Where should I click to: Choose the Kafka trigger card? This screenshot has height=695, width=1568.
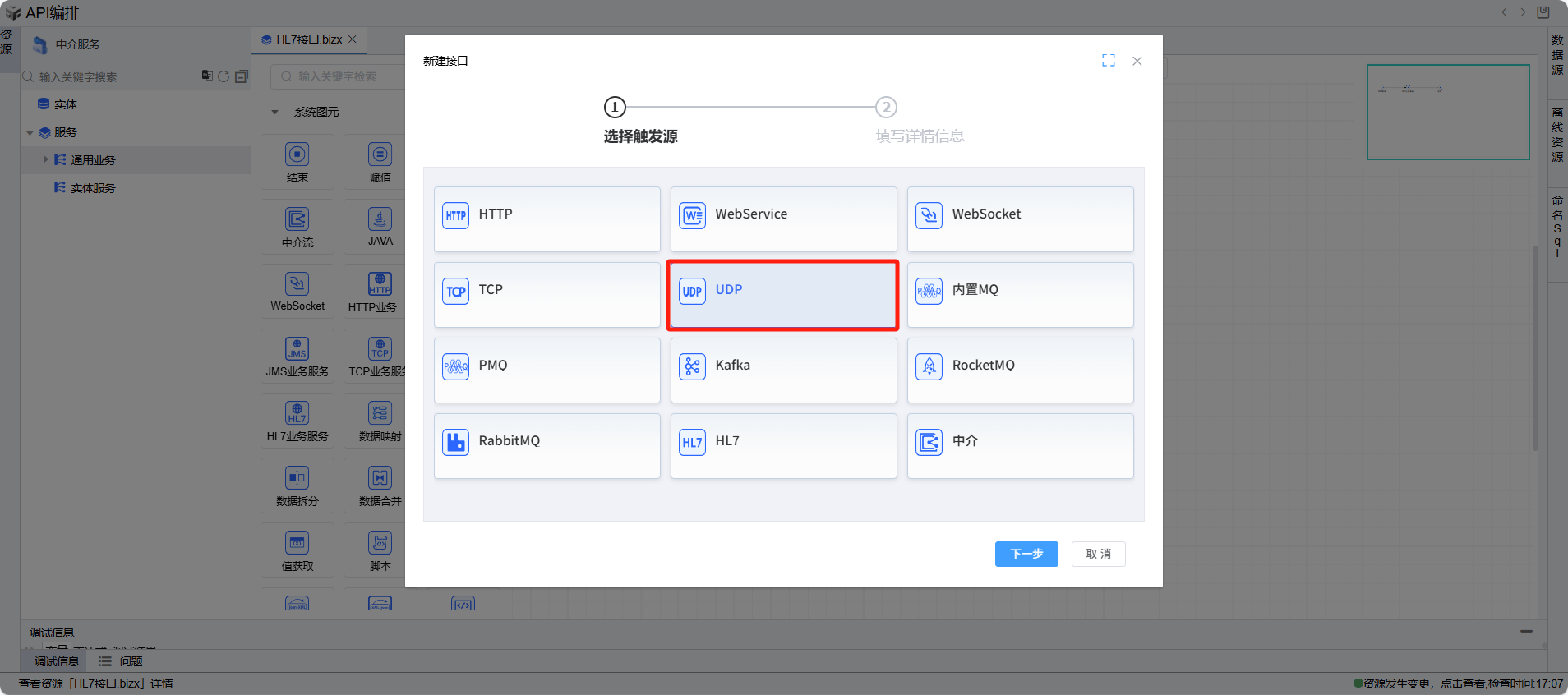click(783, 370)
